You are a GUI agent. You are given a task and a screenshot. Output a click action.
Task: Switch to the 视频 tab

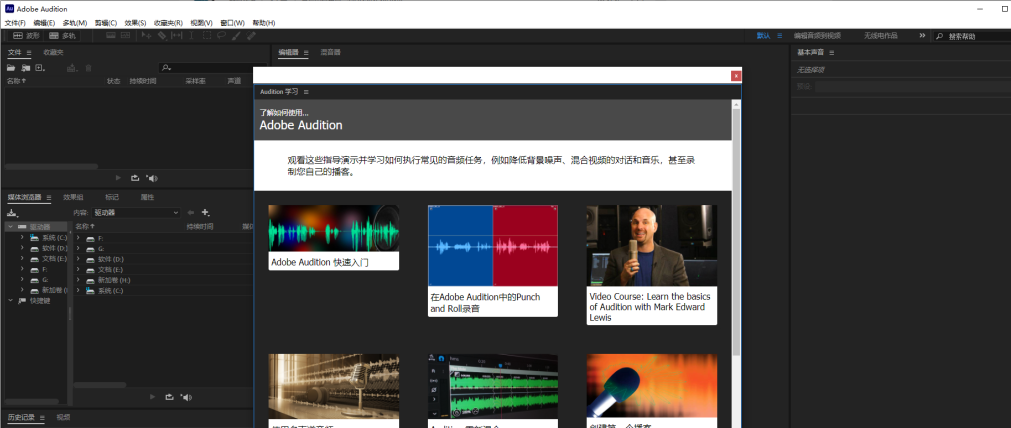63,418
